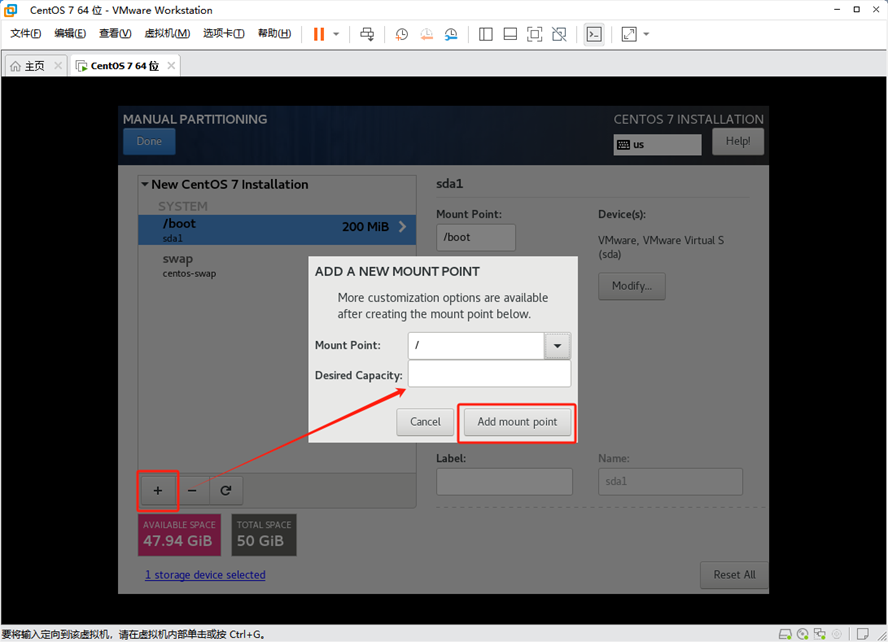
Task: Click the hard disk status icon
Action: tap(785, 634)
